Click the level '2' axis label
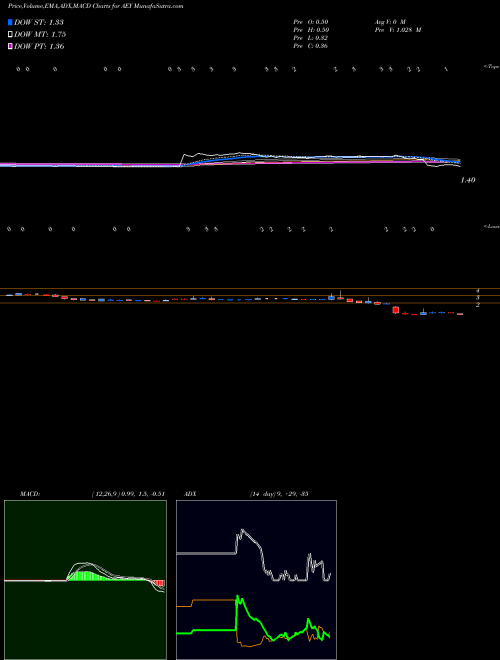The height and width of the screenshot is (660, 500). coord(478,304)
